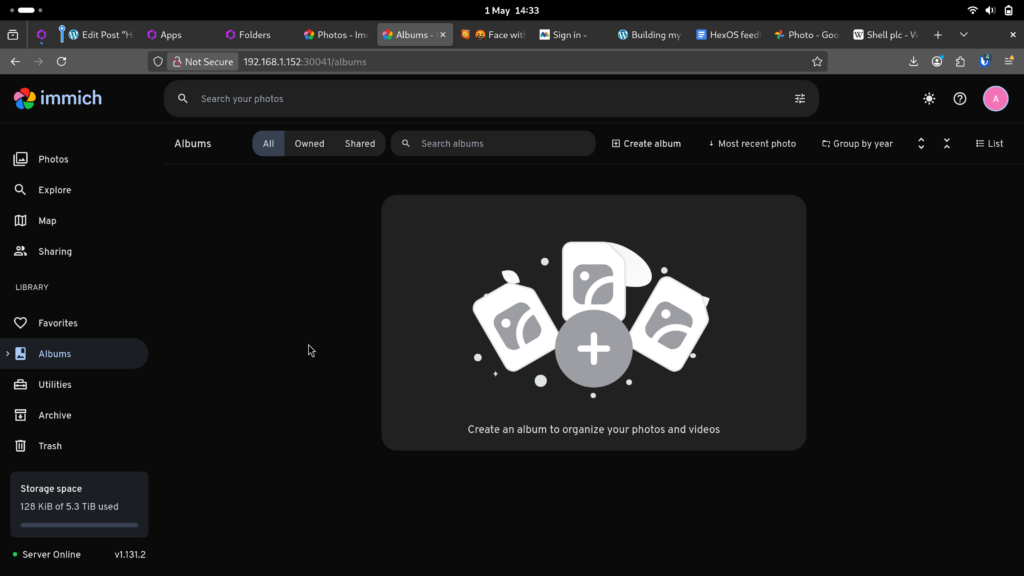The height and width of the screenshot is (576, 1024).
Task: Open a new browser tab
Action: point(937,35)
